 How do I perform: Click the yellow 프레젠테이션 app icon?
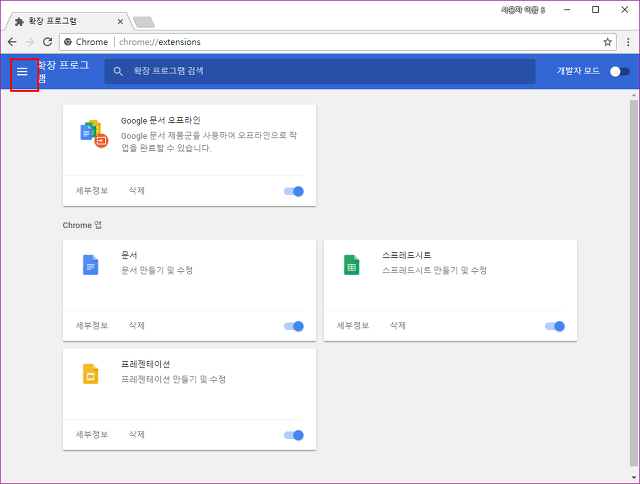tap(90, 374)
